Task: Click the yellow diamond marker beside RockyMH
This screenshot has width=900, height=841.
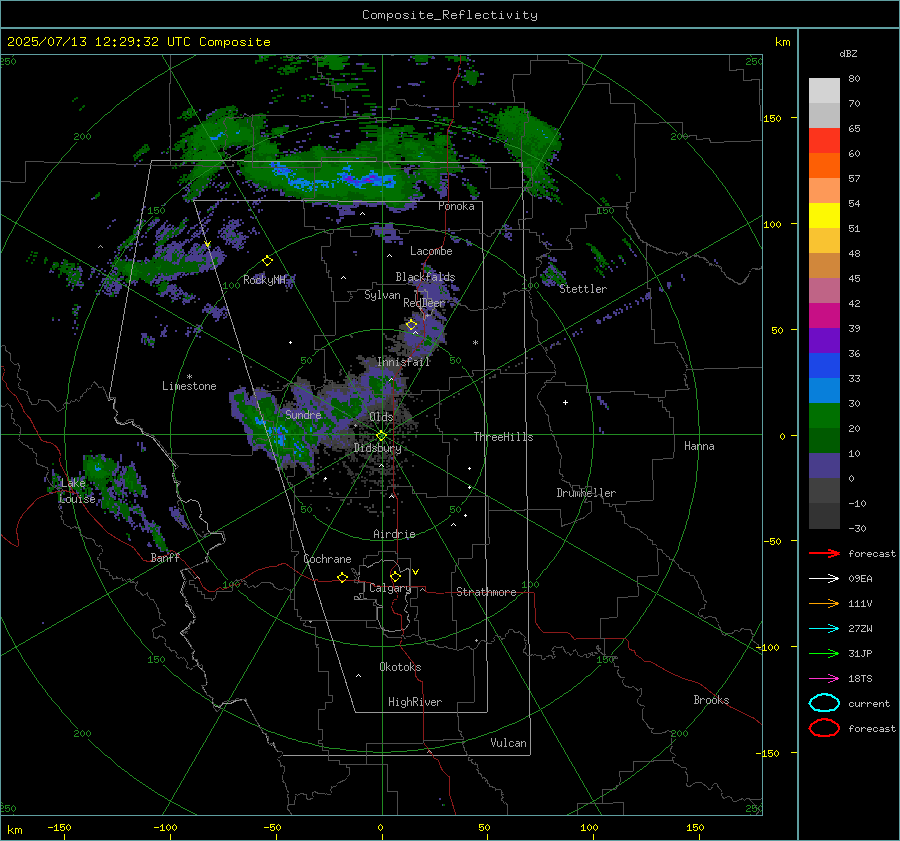Action: point(267,261)
